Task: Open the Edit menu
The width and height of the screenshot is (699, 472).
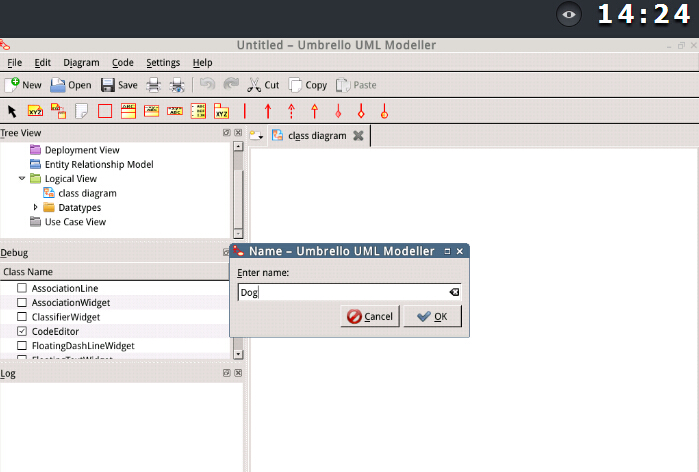Action: point(42,62)
